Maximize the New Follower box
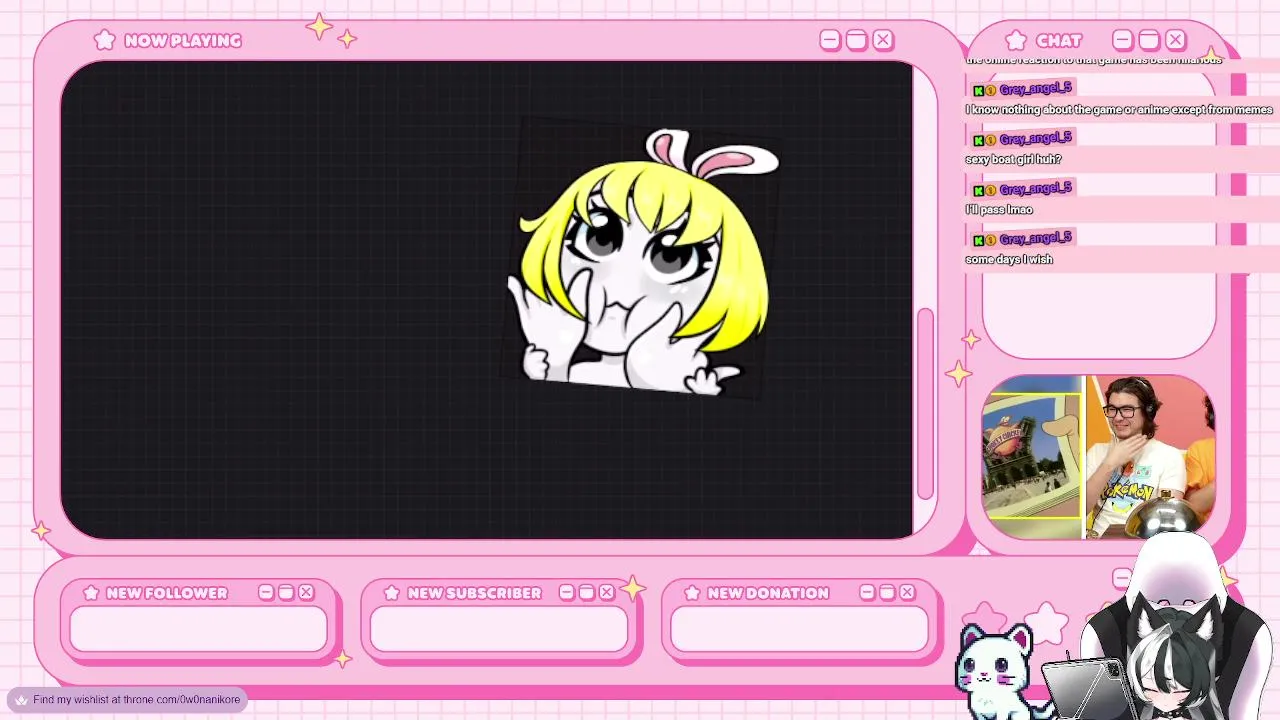1280x720 pixels. click(x=286, y=593)
